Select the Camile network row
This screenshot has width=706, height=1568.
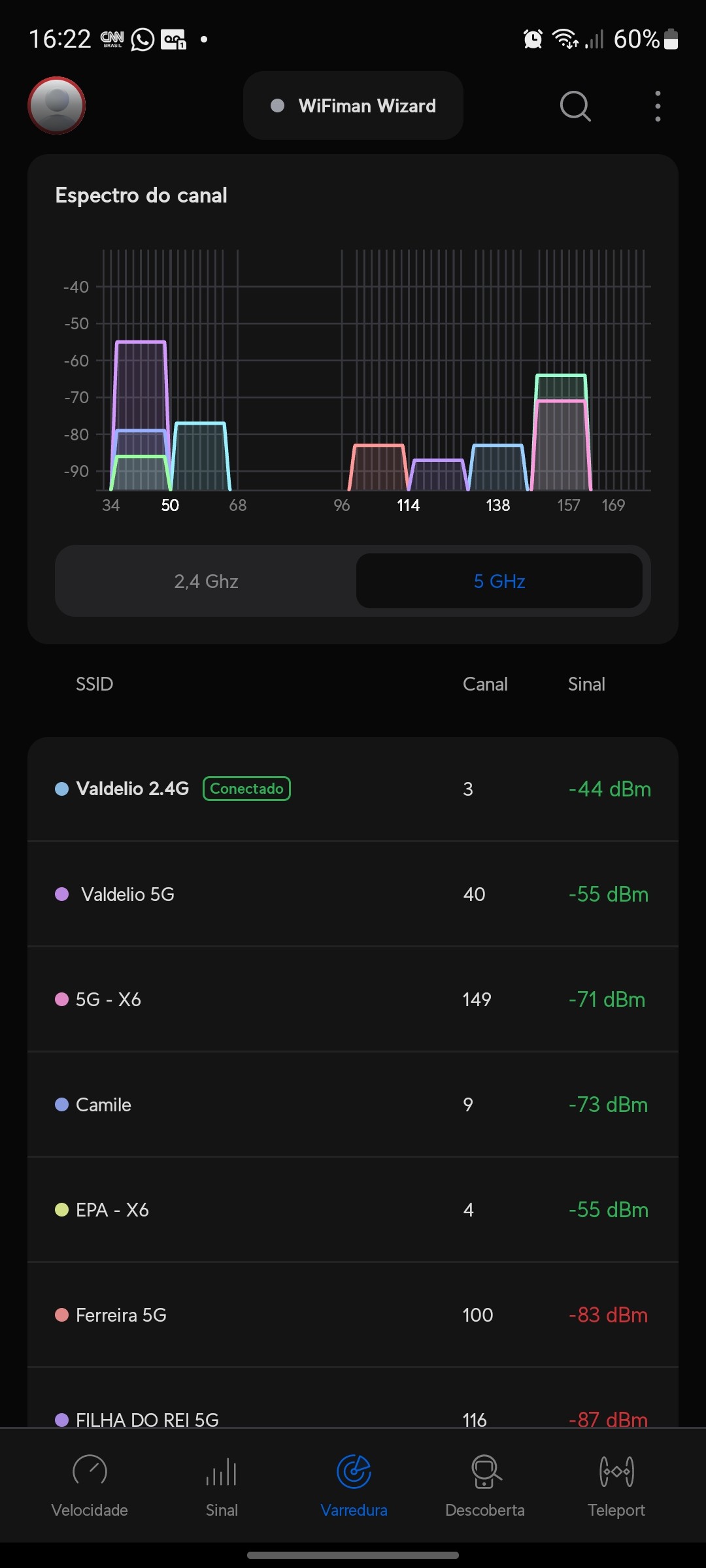point(353,1105)
